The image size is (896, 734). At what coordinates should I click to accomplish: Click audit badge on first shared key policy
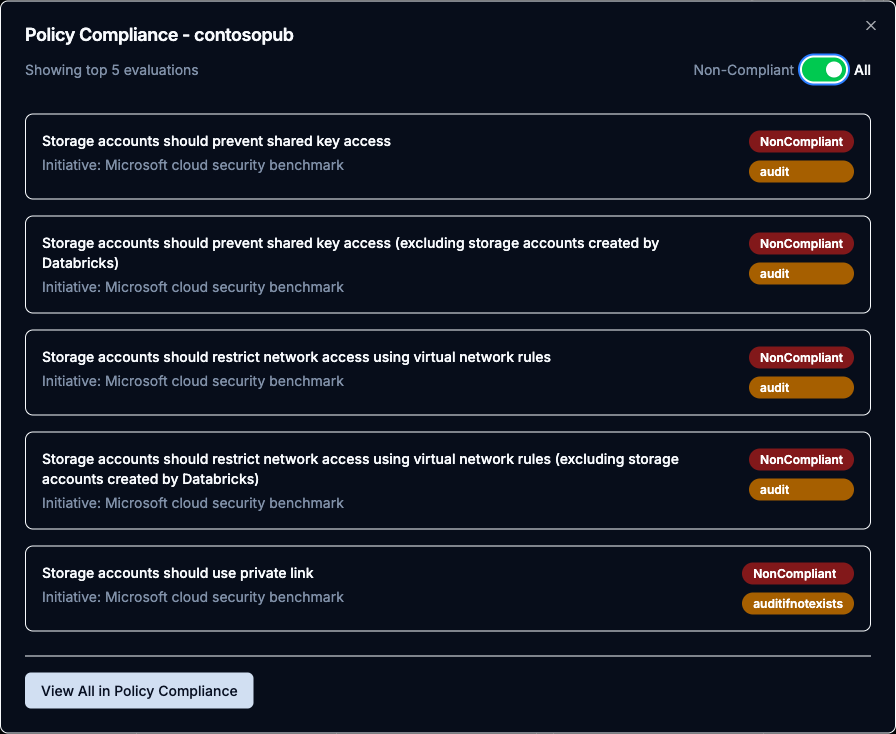pos(801,171)
